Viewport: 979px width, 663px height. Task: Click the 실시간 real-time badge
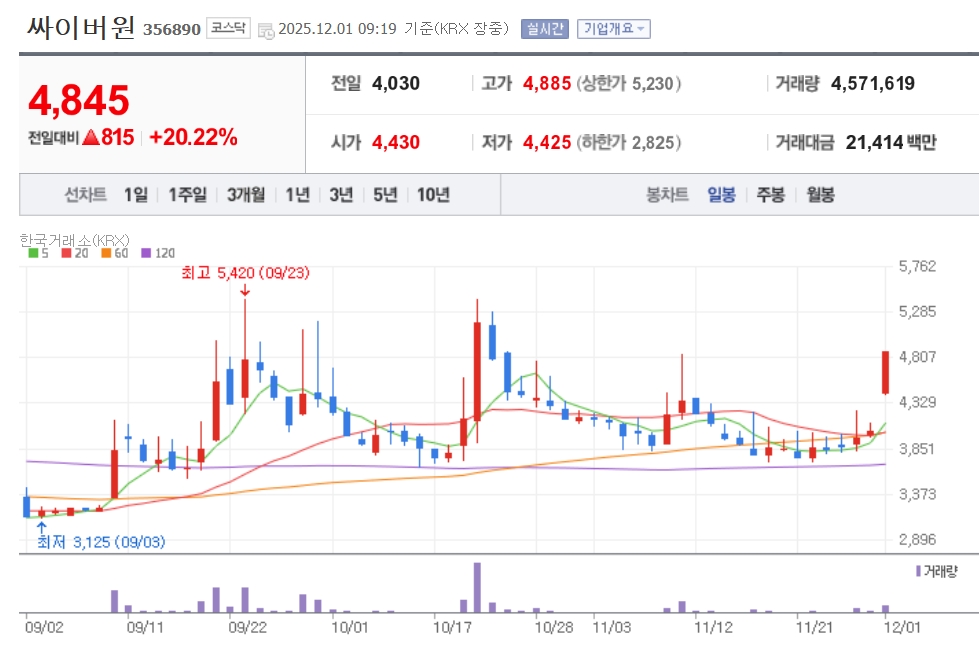pyautogui.click(x=544, y=29)
